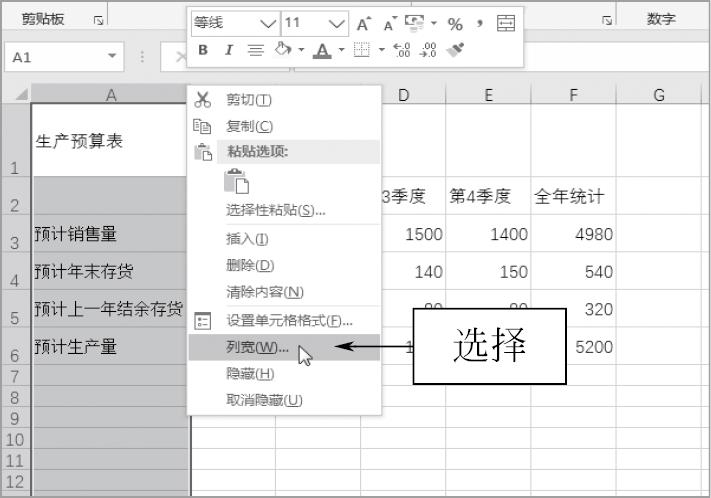
Task: Click the borders icon
Action: click(x=361, y=50)
